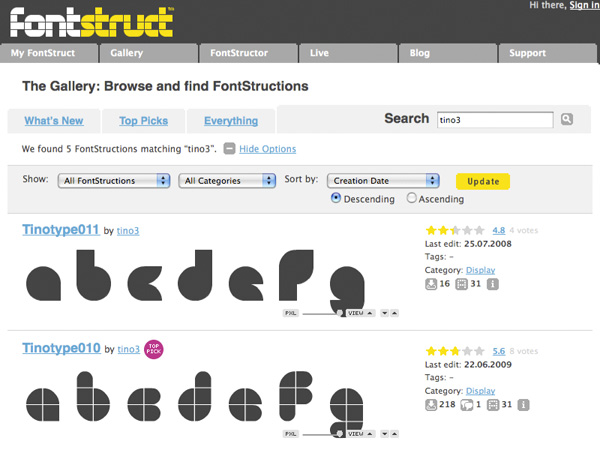The image size is (600, 450).
Task: Click the VIEW button under Tinotype011 preview
Action: (x=360, y=313)
